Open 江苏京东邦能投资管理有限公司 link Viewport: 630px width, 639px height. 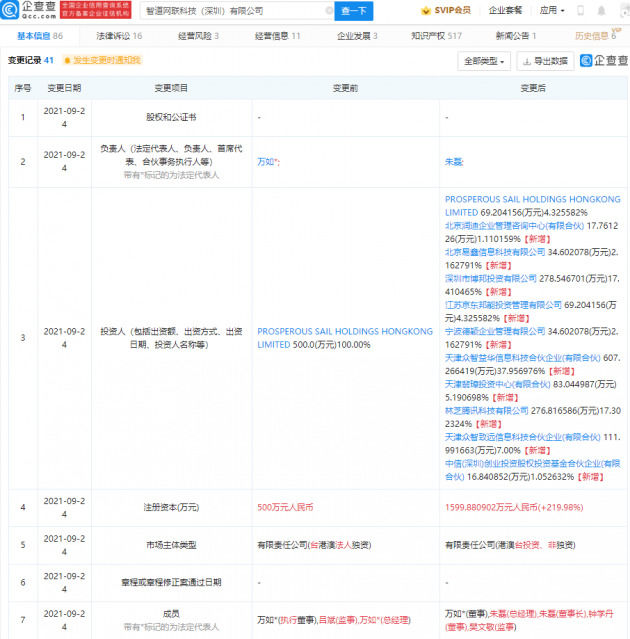[503, 305]
